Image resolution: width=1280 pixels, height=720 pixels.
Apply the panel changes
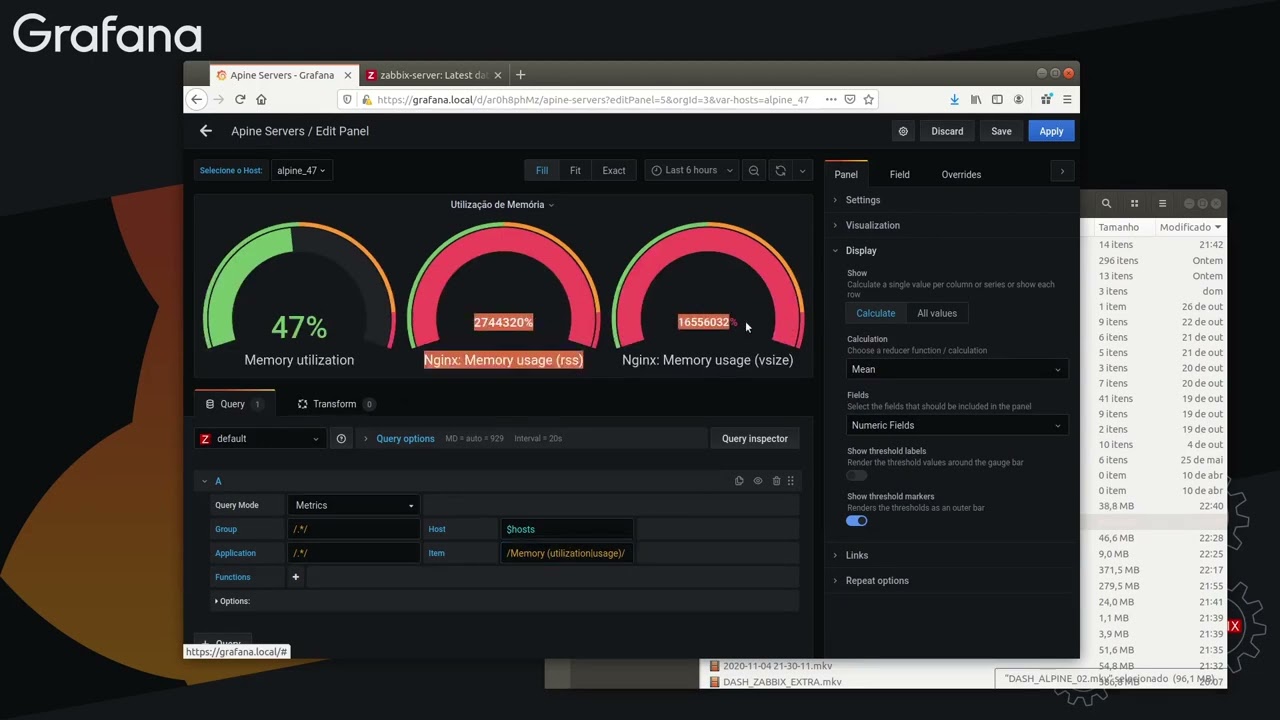click(1051, 131)
